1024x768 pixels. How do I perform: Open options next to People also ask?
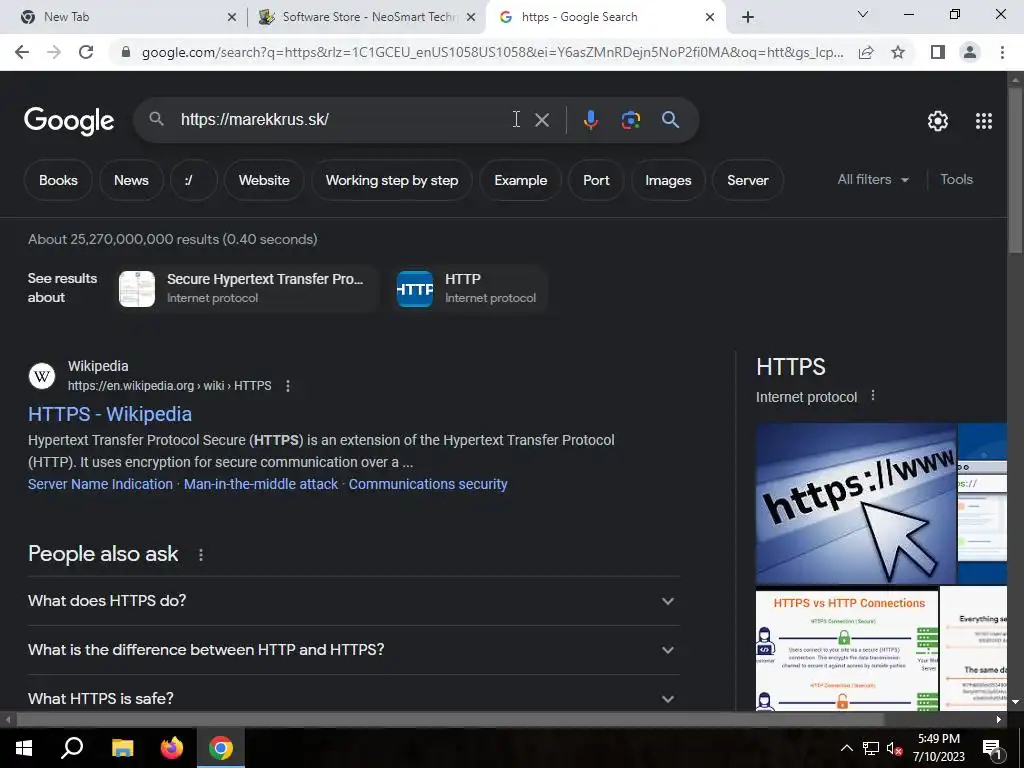201,554
